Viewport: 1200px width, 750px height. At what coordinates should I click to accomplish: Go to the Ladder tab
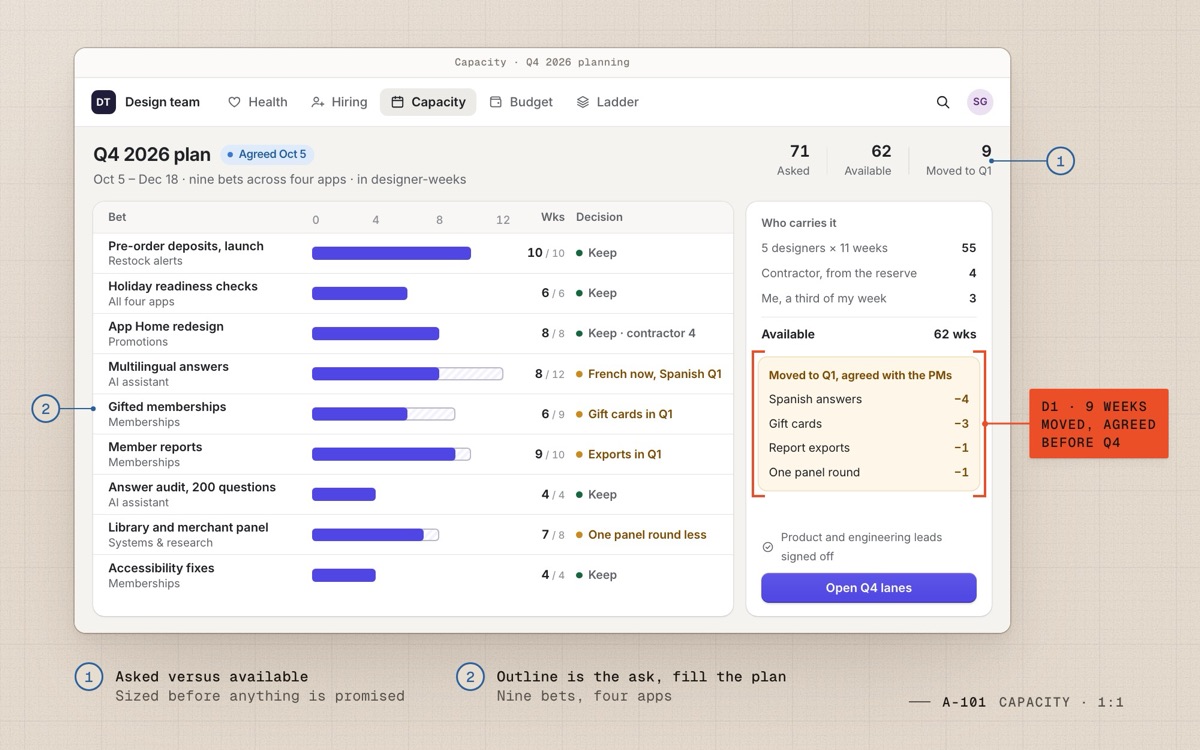pos(608,102)
